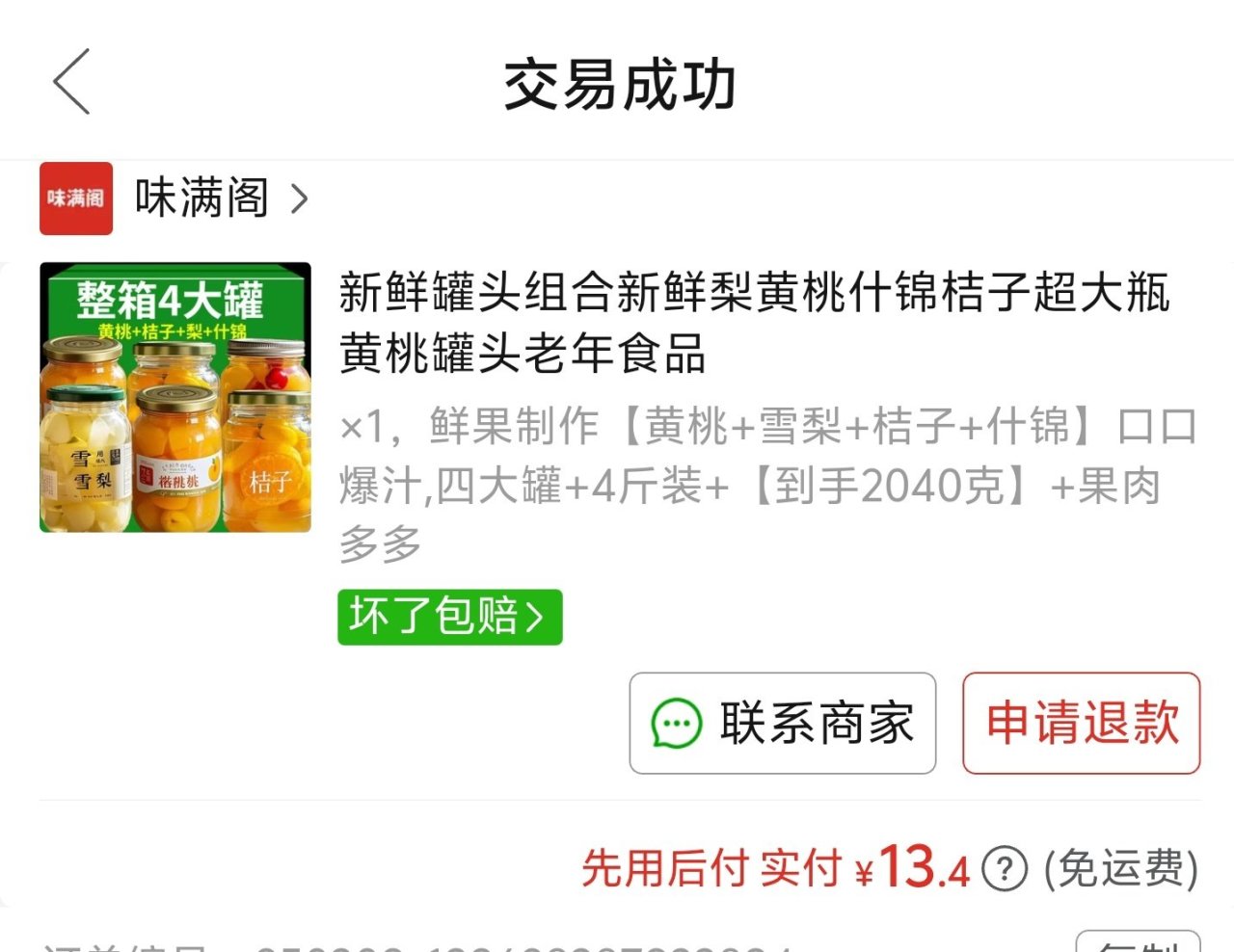Screen dimensions: 1234x952
Task: Tap the grey product spec description text
Action: (768, 485)
